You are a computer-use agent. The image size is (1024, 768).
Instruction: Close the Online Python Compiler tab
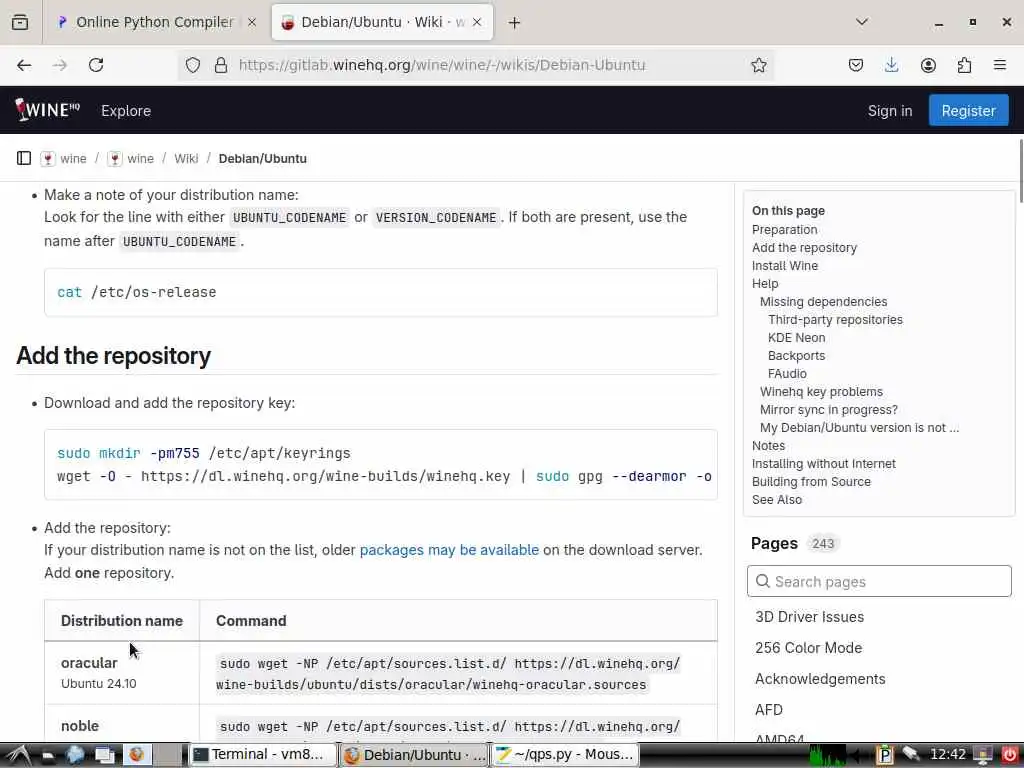tap(252, 22)
